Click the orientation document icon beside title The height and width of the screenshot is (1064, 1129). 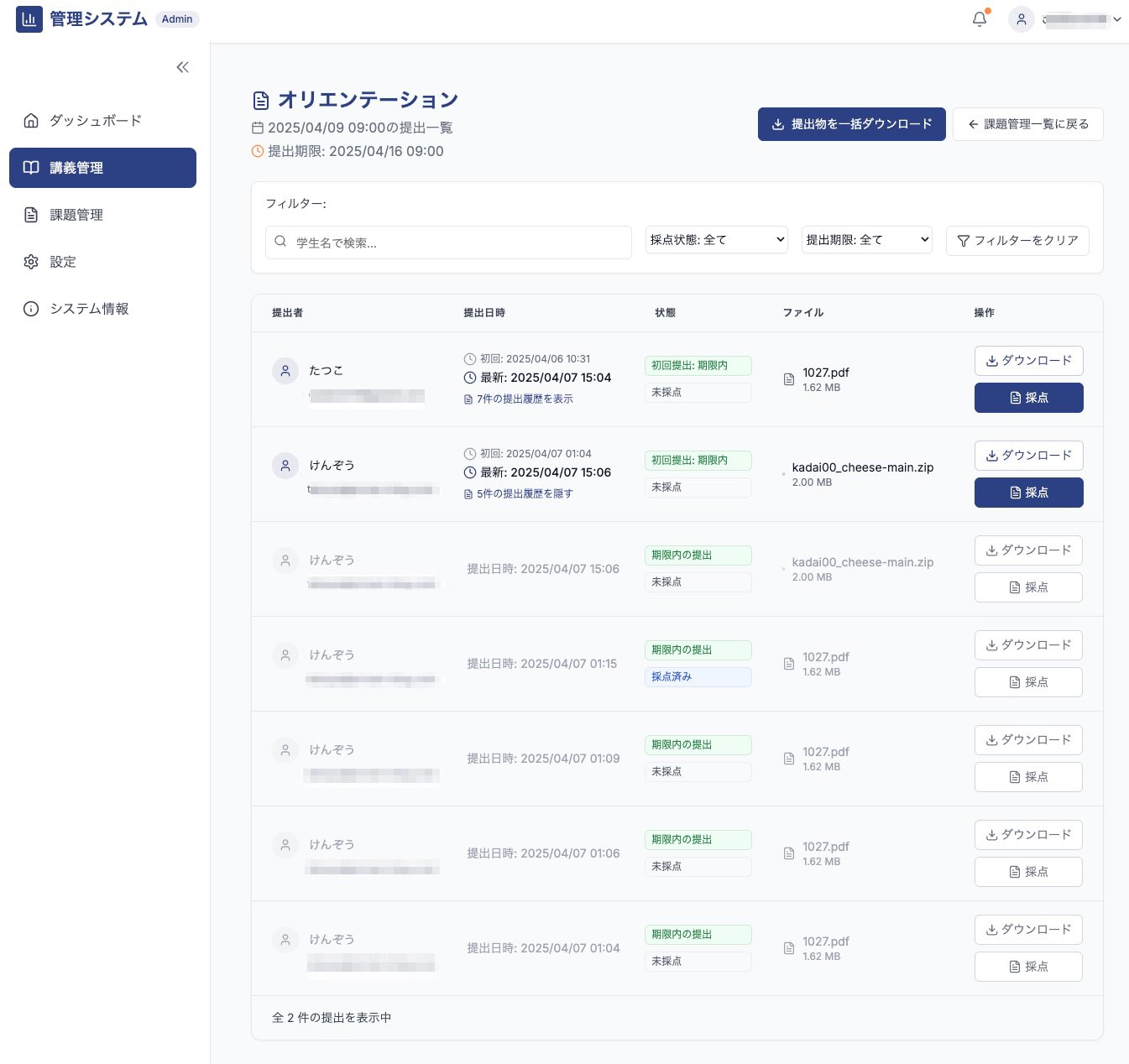click(261, 101)
